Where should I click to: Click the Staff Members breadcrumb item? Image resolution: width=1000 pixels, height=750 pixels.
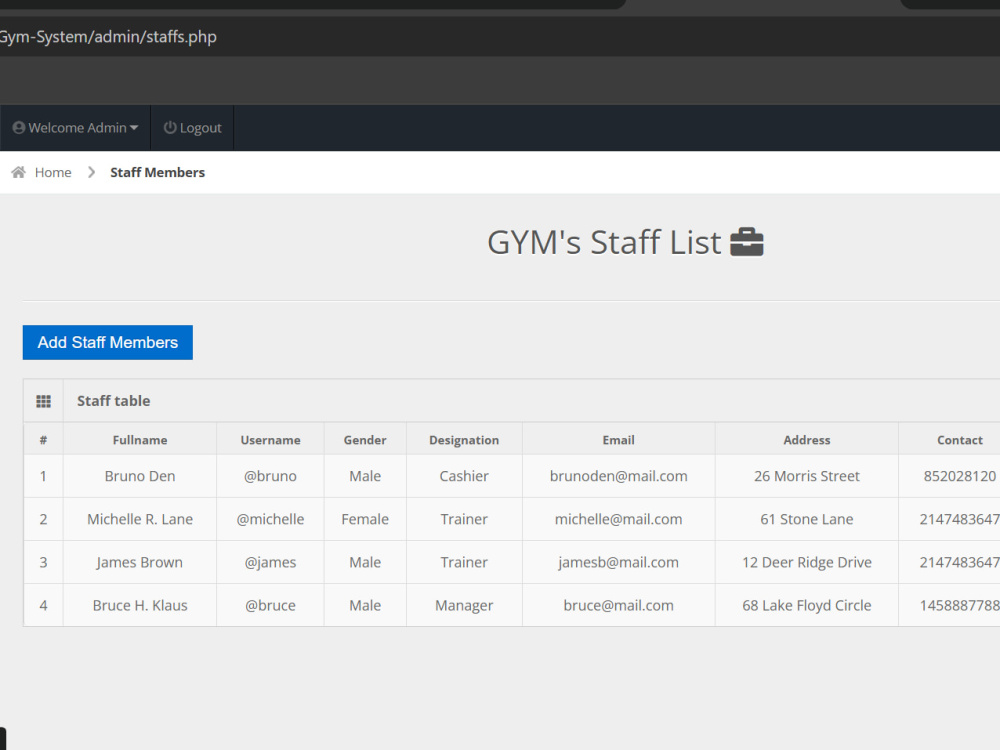(x=158, y=172)
